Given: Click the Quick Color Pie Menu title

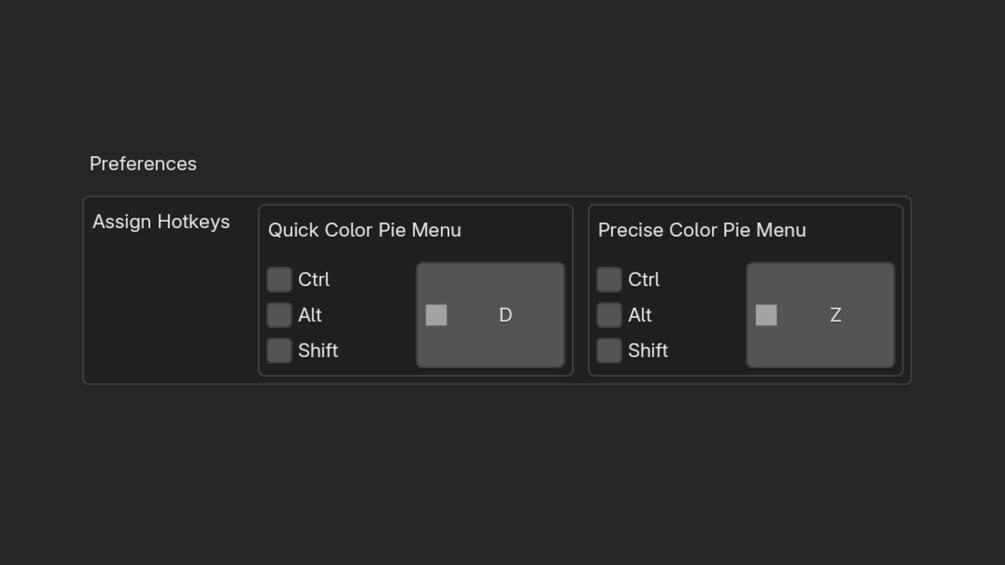Looking at the screenshot, I should point(364,230).
